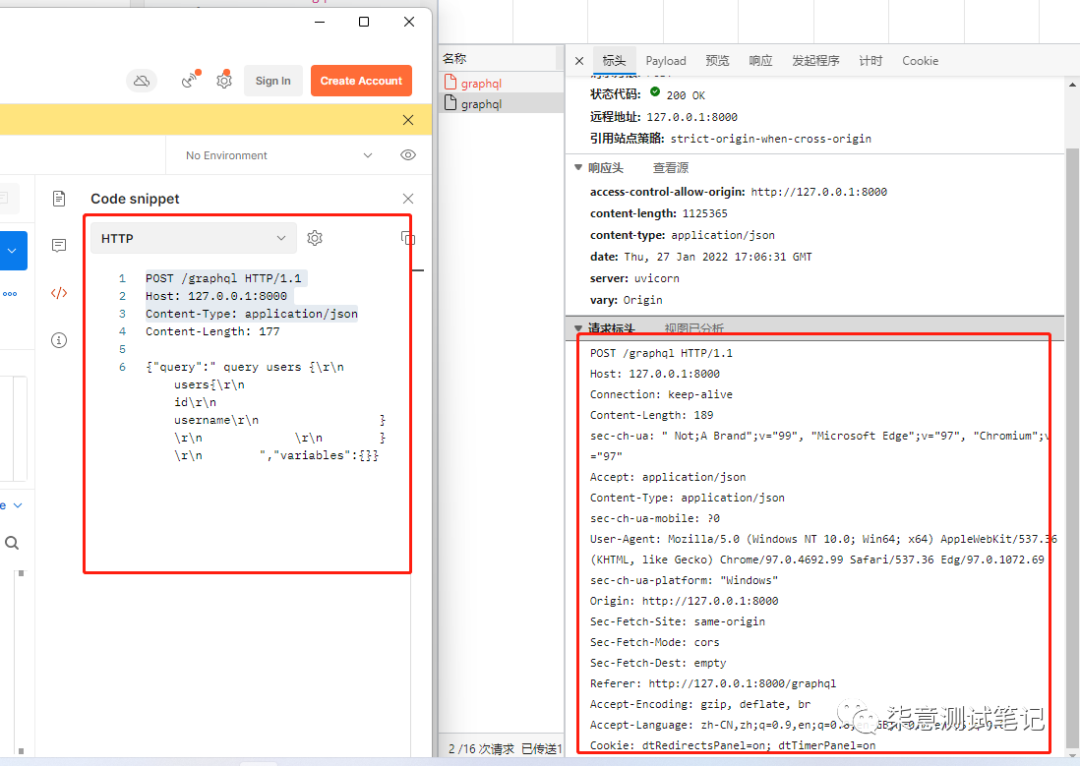The height and width of the screenshot is (766, 1080).
Task: Click the Referer header line
Action: (712, 684)
